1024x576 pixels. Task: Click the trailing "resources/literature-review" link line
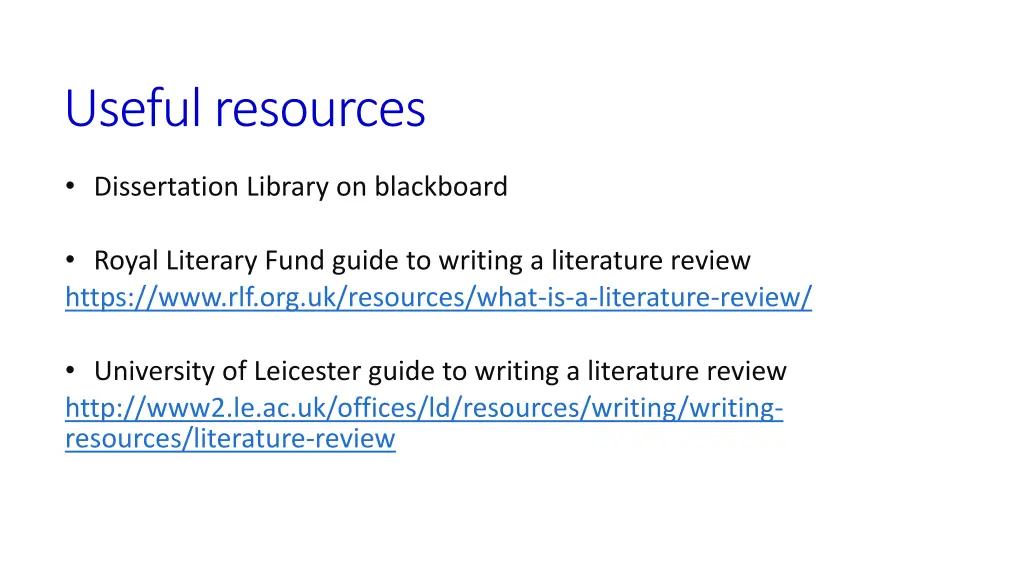coord(230,438)
